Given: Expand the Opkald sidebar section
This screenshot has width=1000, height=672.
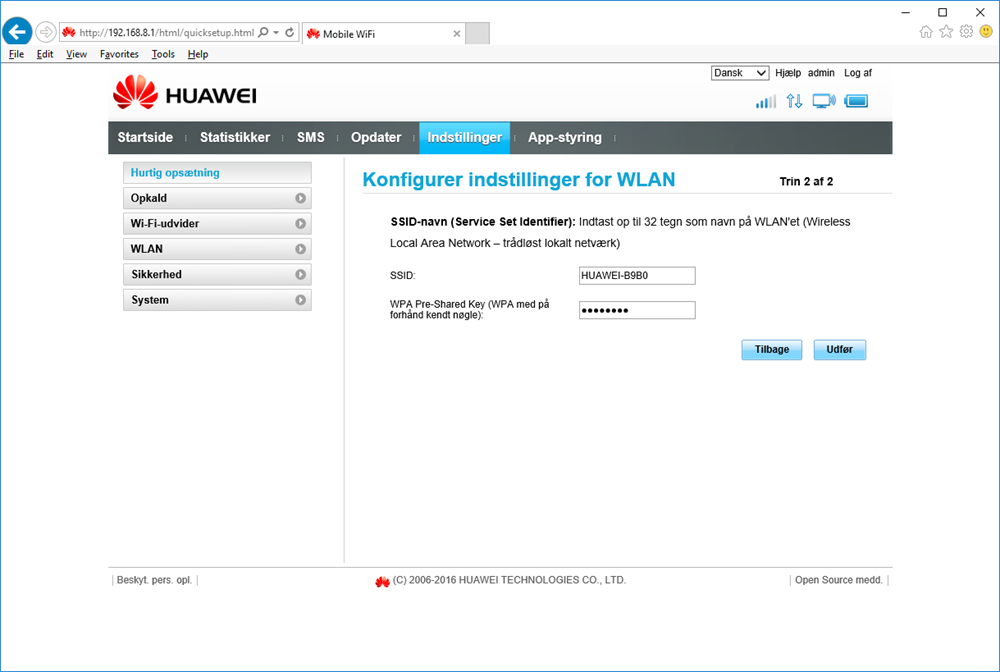Looking at the screenshot, I should click(x=217, y=198).
